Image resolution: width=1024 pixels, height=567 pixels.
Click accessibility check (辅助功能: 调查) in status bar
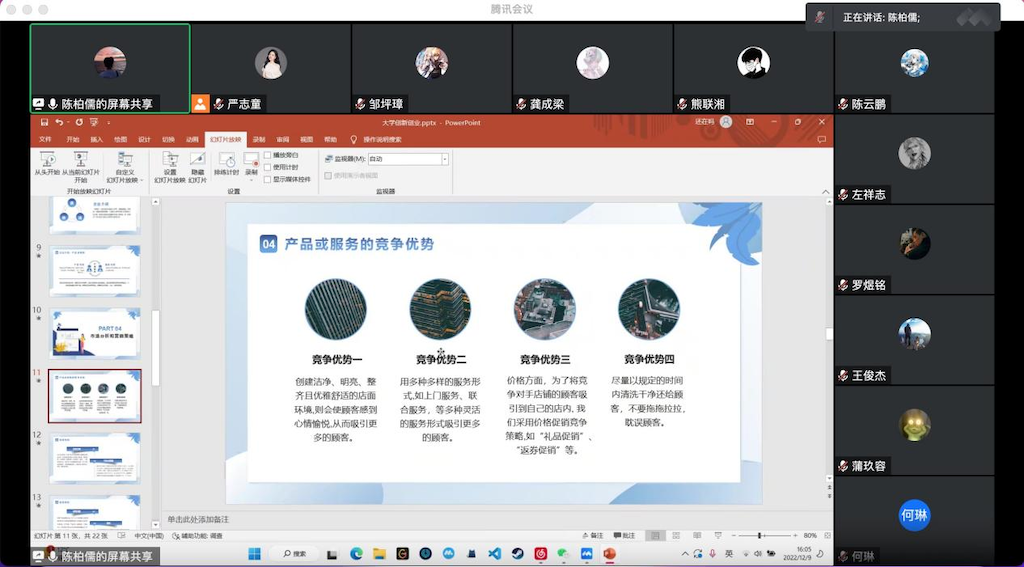[198, 536]
